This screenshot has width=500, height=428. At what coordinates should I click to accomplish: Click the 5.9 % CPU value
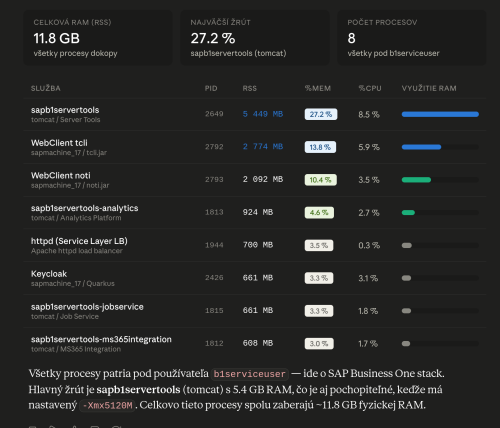(x=369, y=147)
